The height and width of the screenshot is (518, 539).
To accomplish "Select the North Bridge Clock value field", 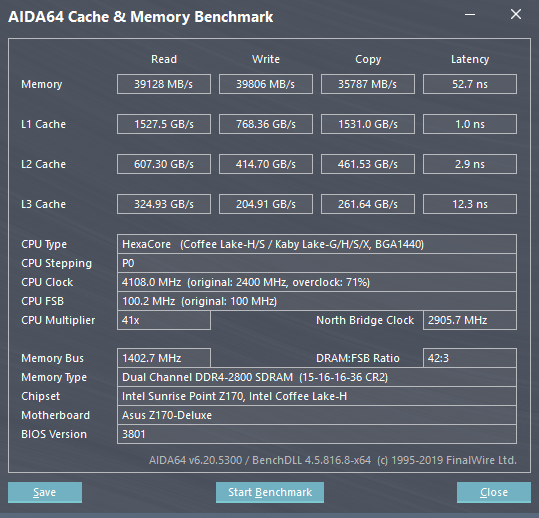I will tap(470, 320).
